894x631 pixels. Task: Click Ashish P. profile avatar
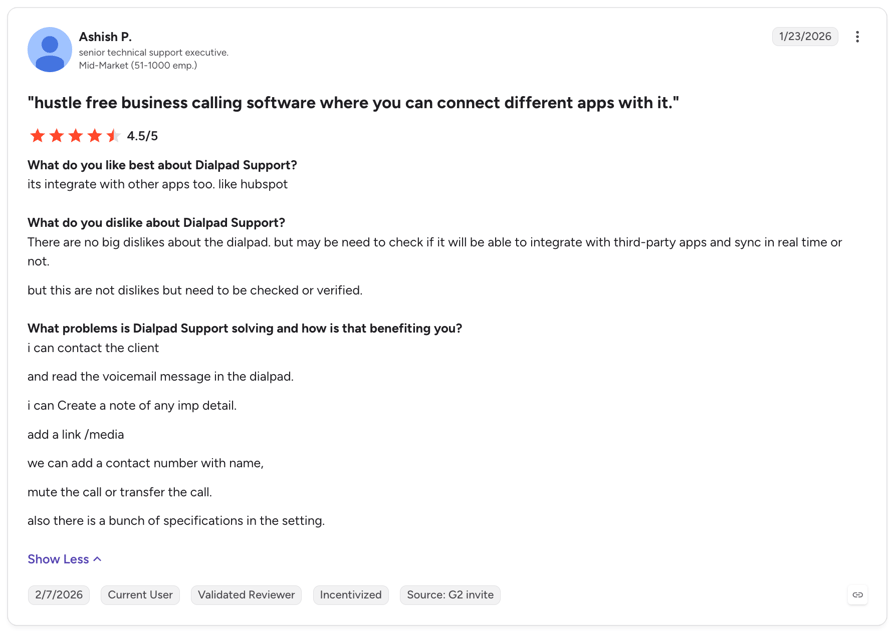[50, 50]
